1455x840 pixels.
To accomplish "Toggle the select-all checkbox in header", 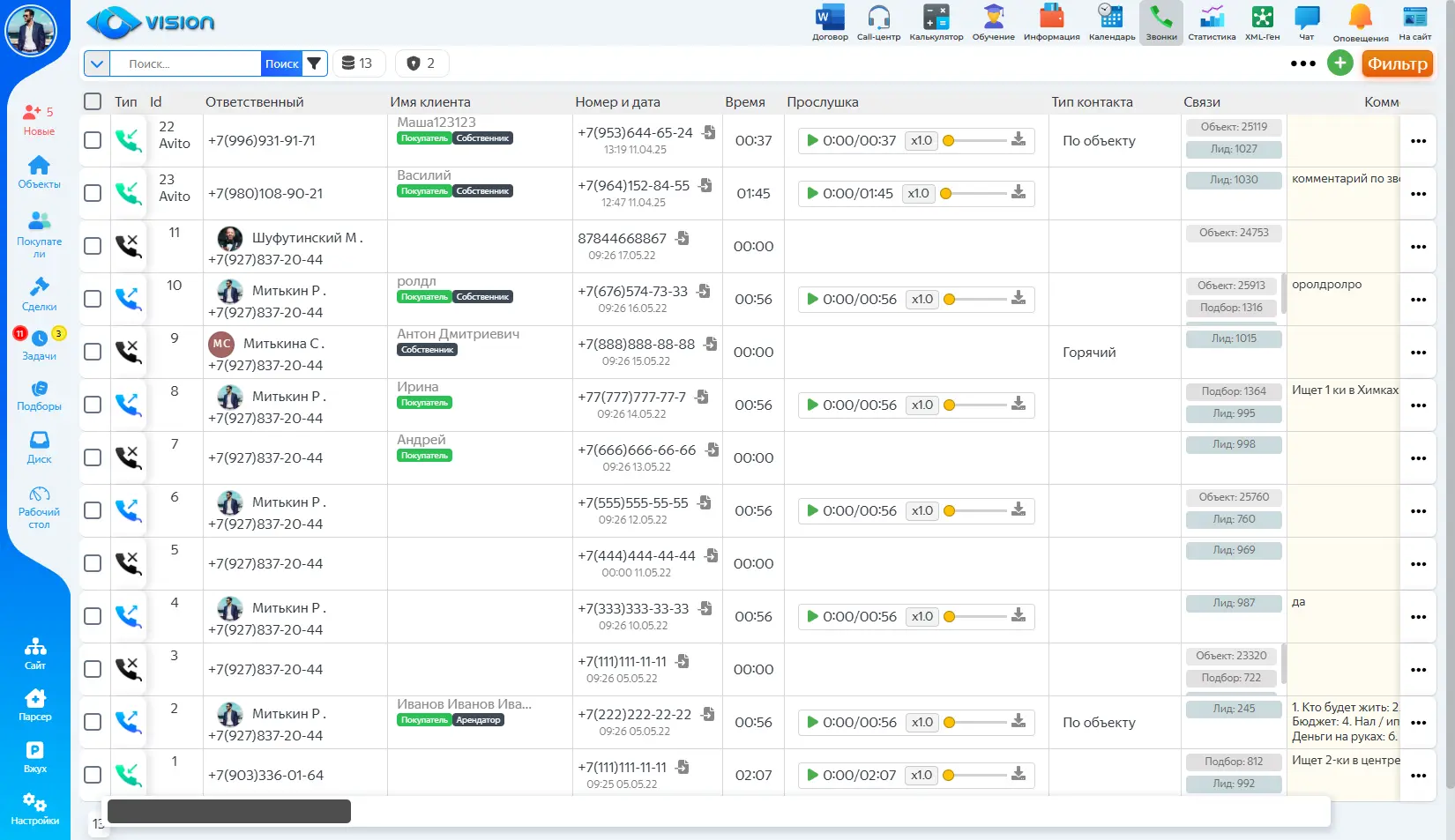I will coord(93,101).
